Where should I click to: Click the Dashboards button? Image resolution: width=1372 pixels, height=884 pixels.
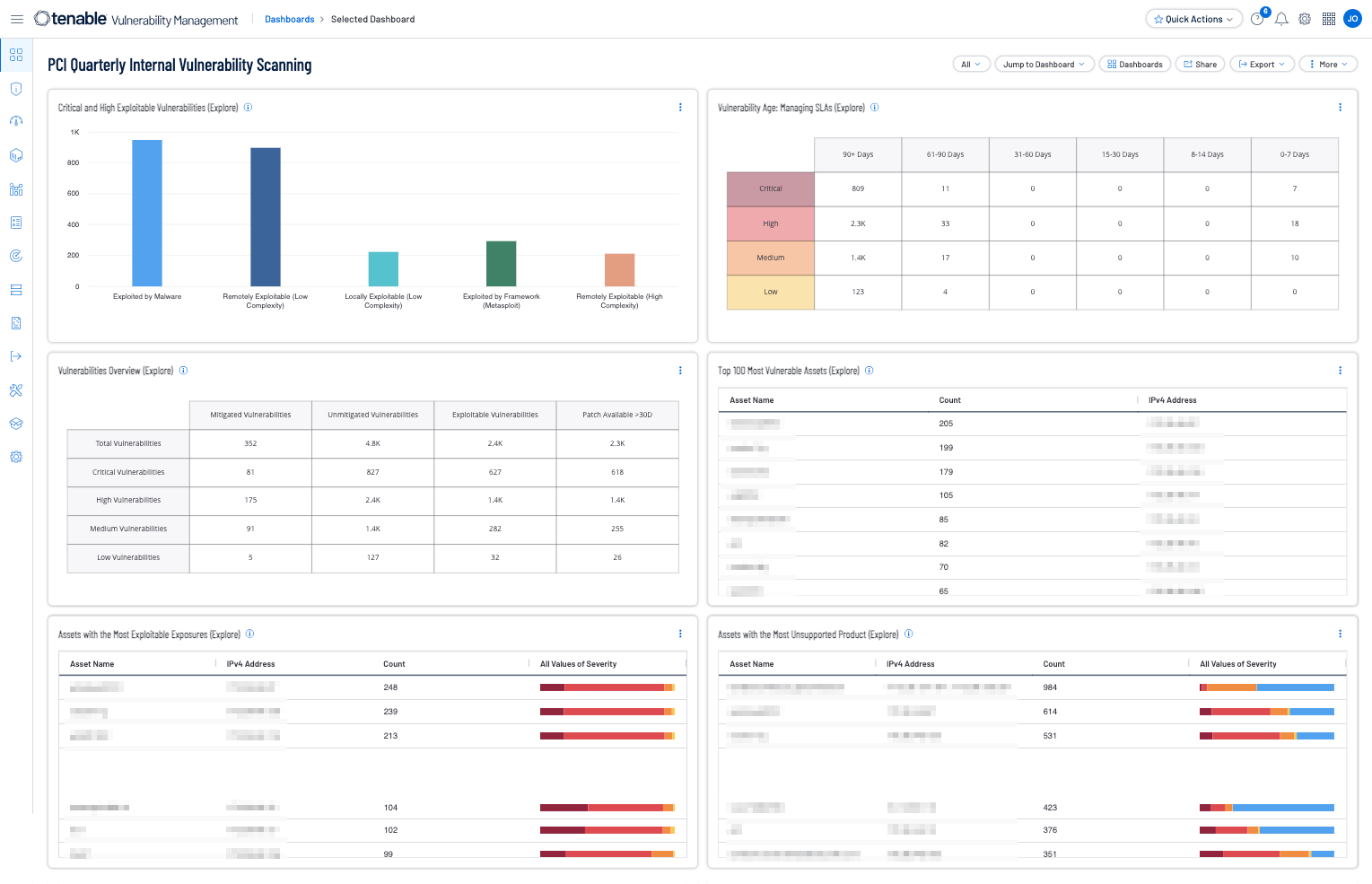click(x=1134, y=64)
